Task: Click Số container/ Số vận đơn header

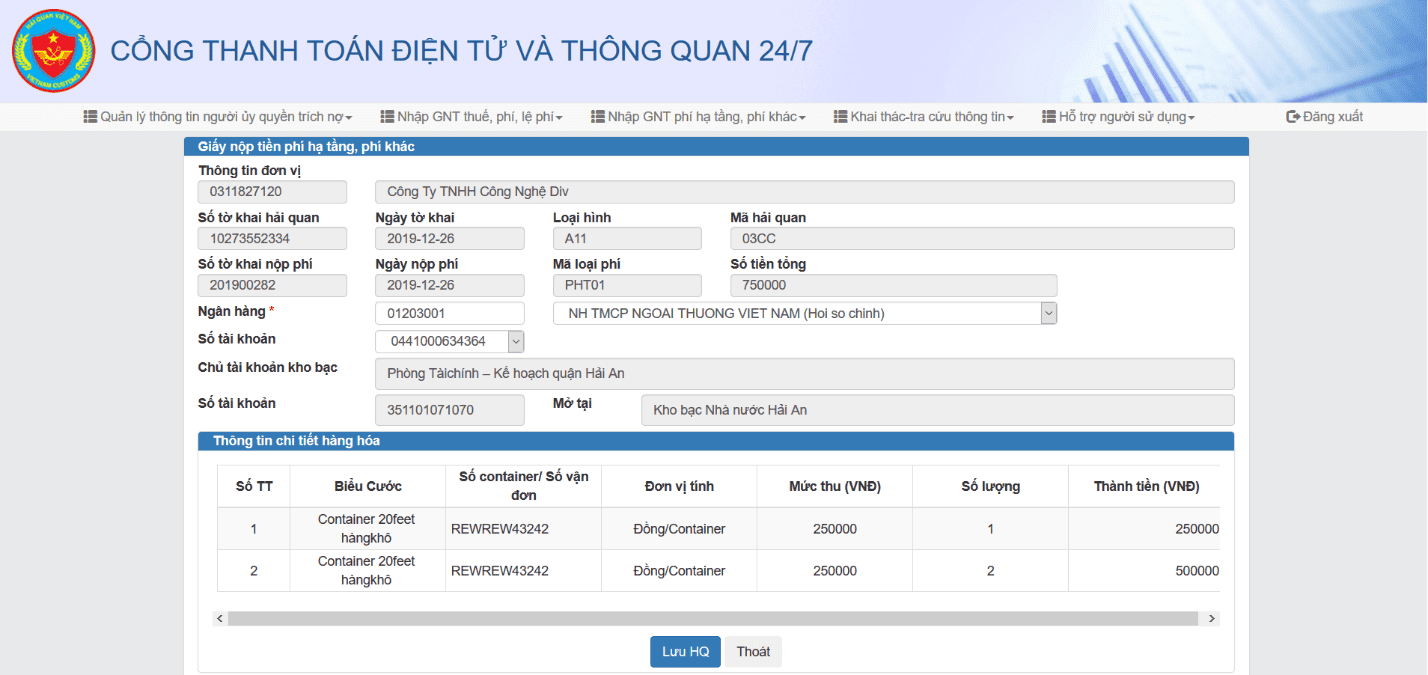Action: pyautogui.click(x=524, y=486)
